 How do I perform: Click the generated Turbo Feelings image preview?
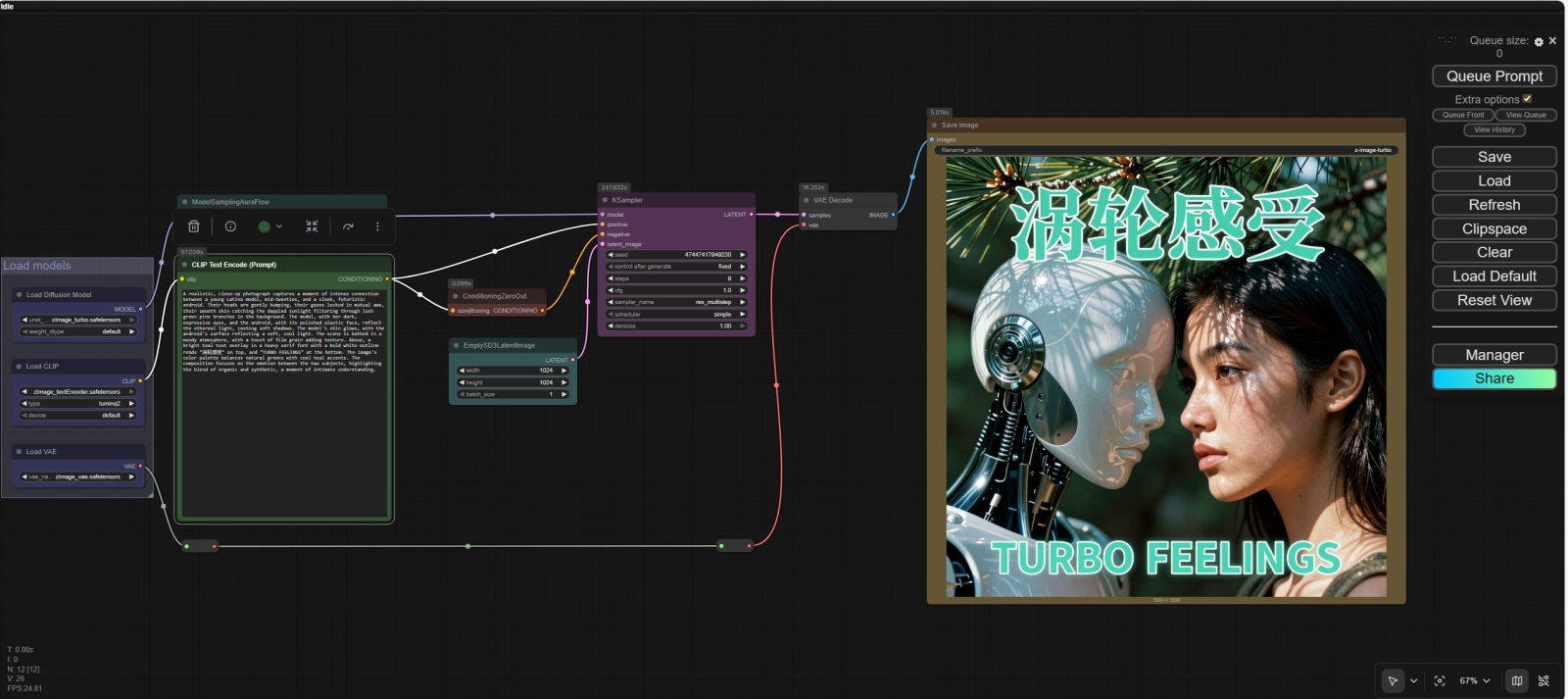click(1166, 376)
